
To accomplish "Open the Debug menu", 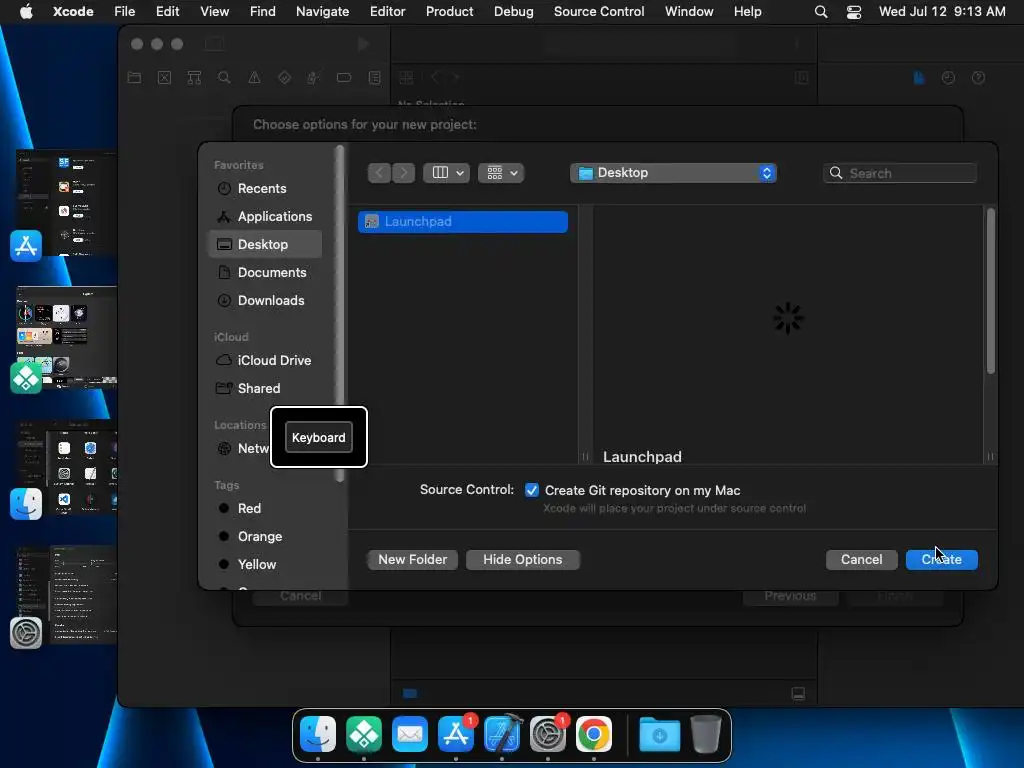I will [x=513, y=11].
